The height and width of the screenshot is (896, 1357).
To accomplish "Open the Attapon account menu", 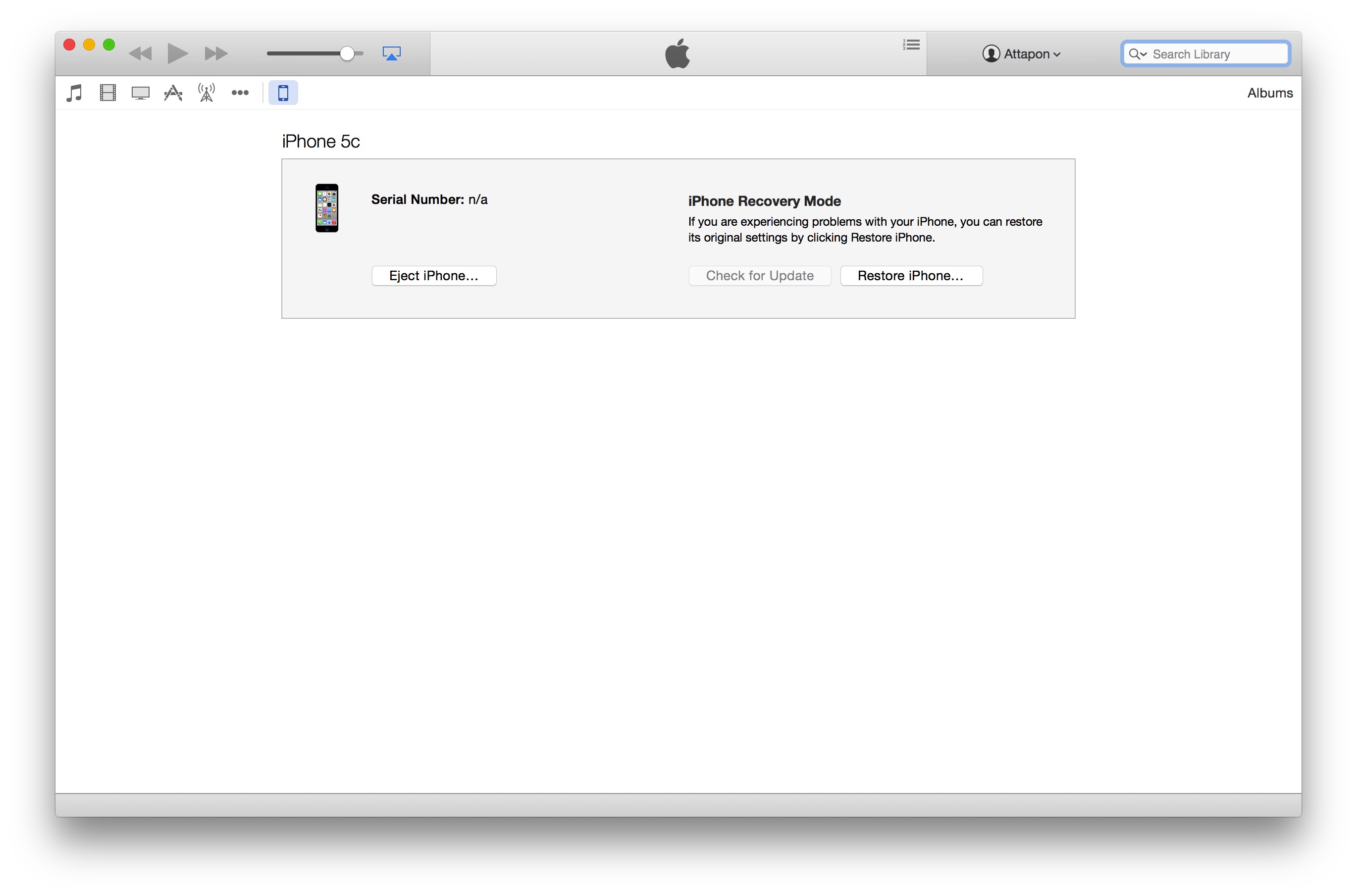I will click(1022, 54).
